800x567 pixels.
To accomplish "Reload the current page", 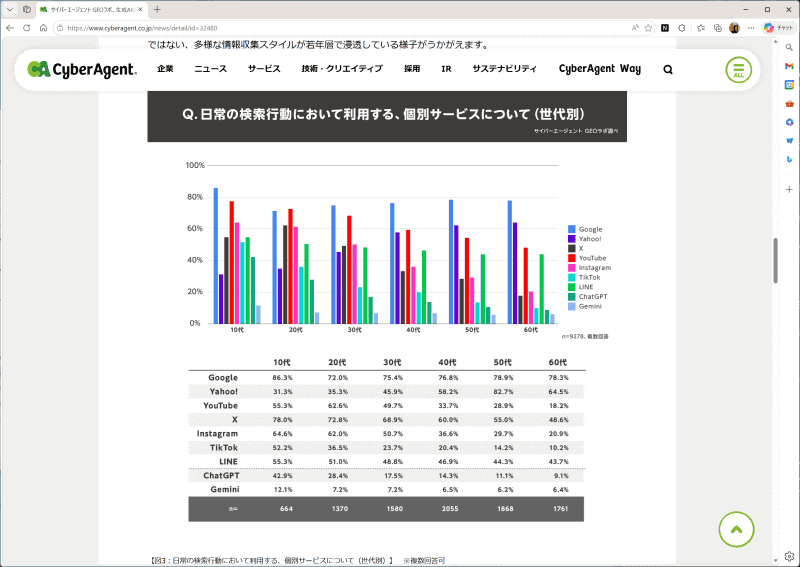I will tap(27, 28).
